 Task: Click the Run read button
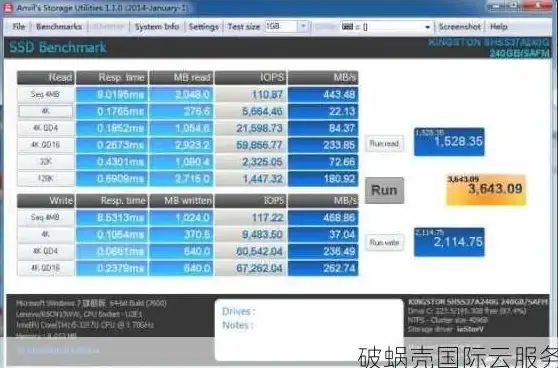click(384, 144)
